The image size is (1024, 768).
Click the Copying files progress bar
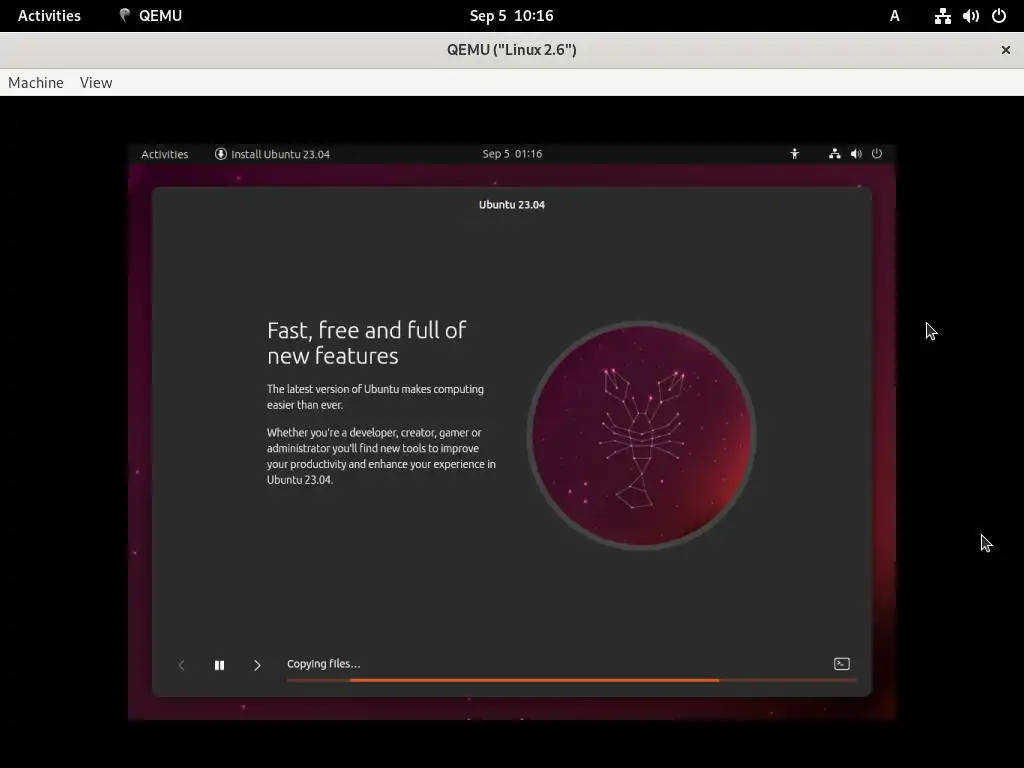coord(571,680)
